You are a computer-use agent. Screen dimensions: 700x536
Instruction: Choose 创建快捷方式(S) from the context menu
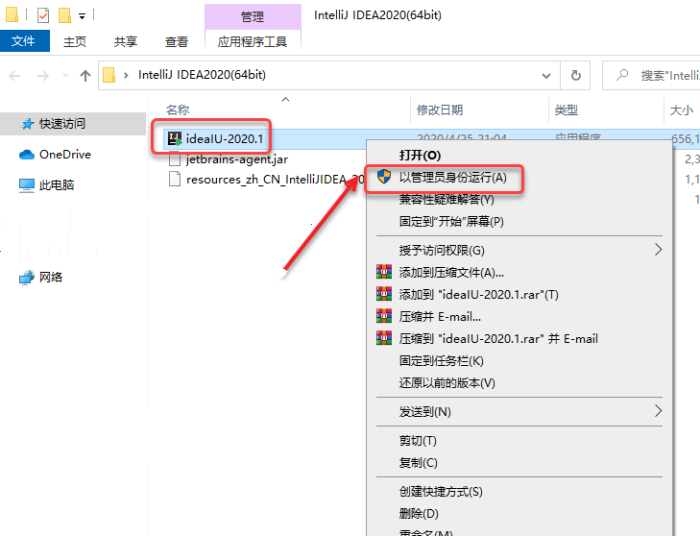[x=441, y=491]
